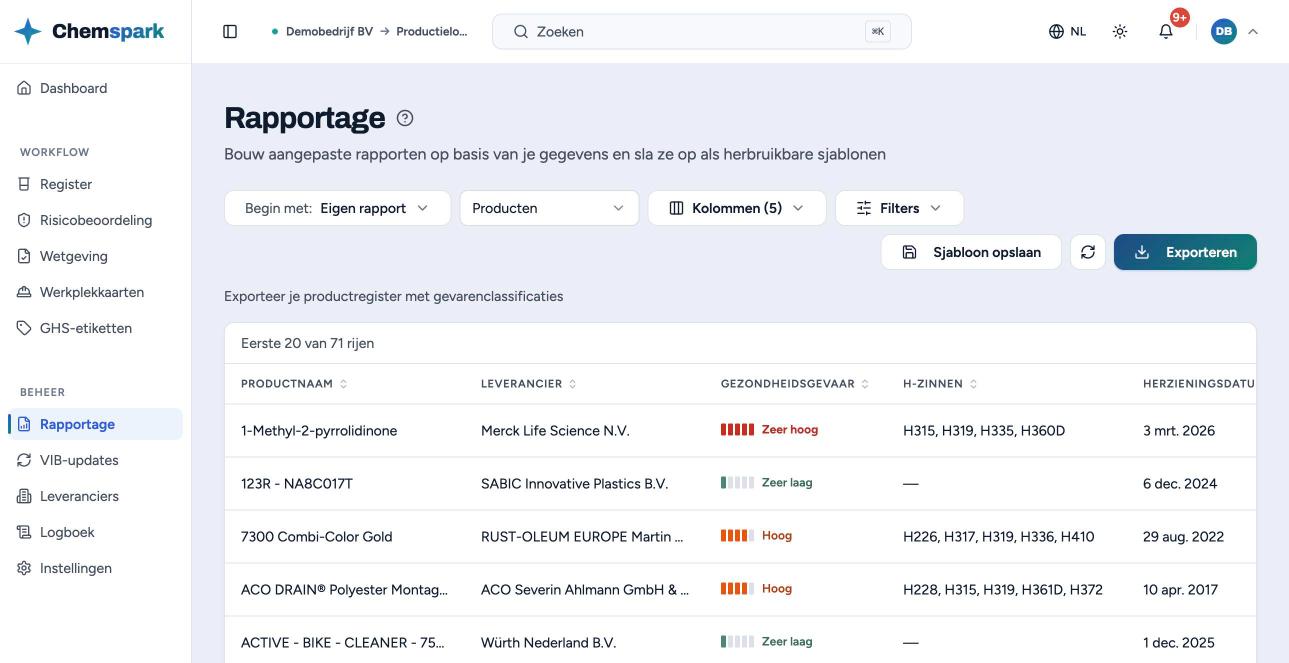This screenshot has width=1289, height=663.
Task: Expand the user menu chevron
Action: pos(1253,32)
